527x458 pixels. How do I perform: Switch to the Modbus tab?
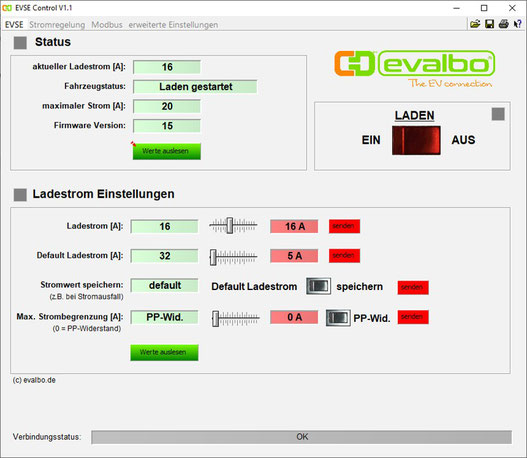[x=107, y=25]
